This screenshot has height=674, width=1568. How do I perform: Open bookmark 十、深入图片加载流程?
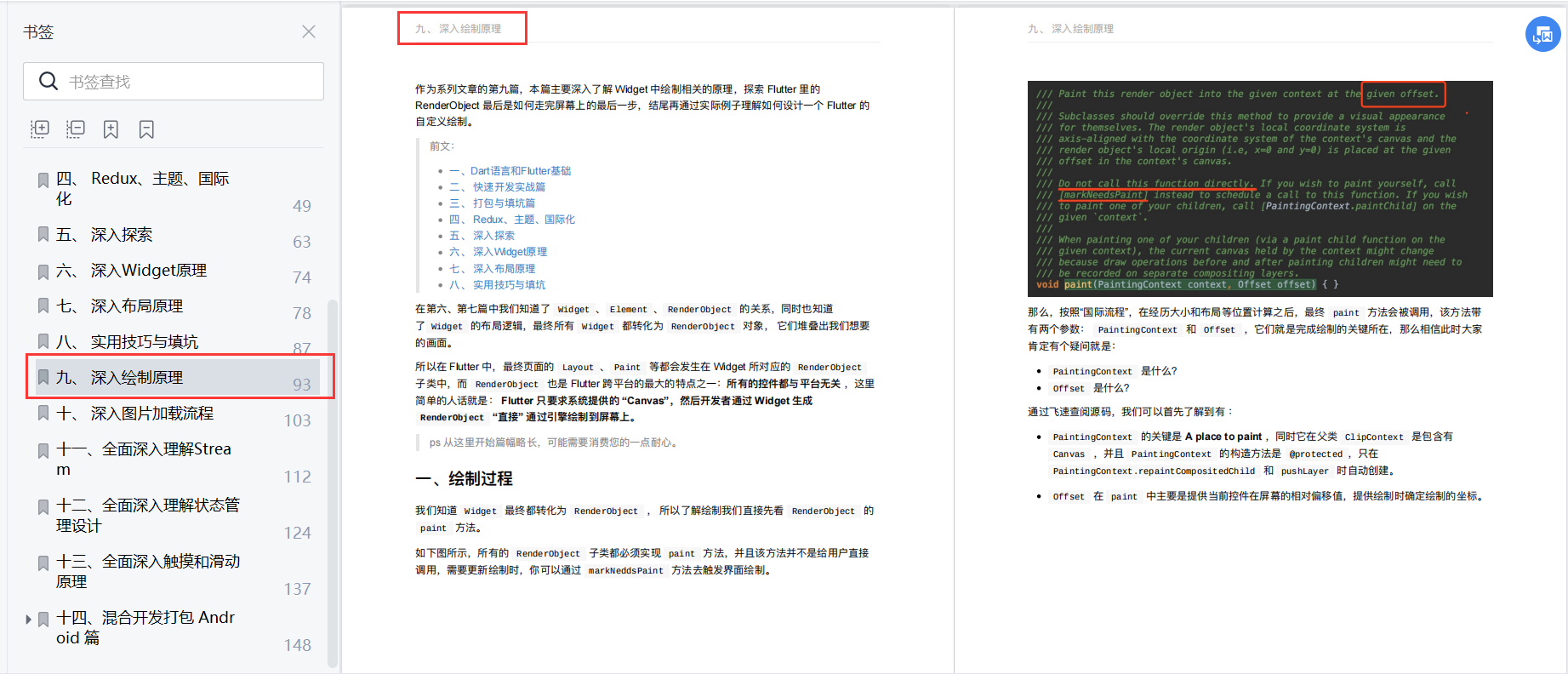coord(135,414)
